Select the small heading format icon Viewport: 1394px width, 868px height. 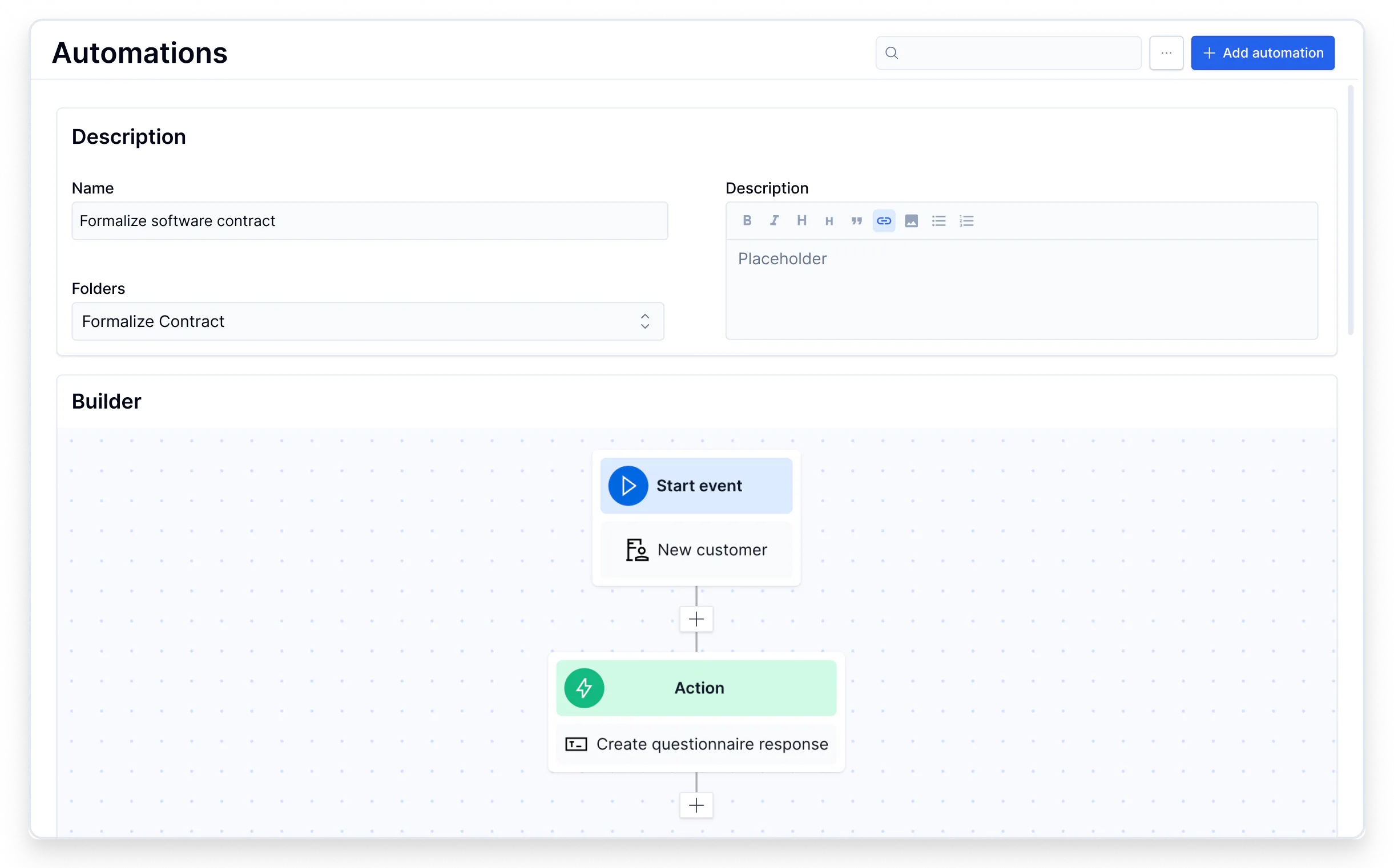pyautogui.click(x=829, y=220)
